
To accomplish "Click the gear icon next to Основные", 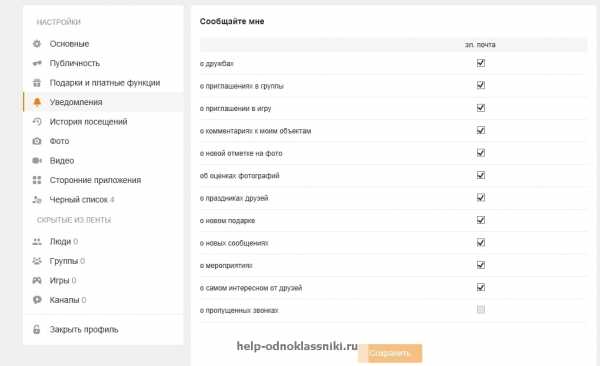I will click(37, 44).
